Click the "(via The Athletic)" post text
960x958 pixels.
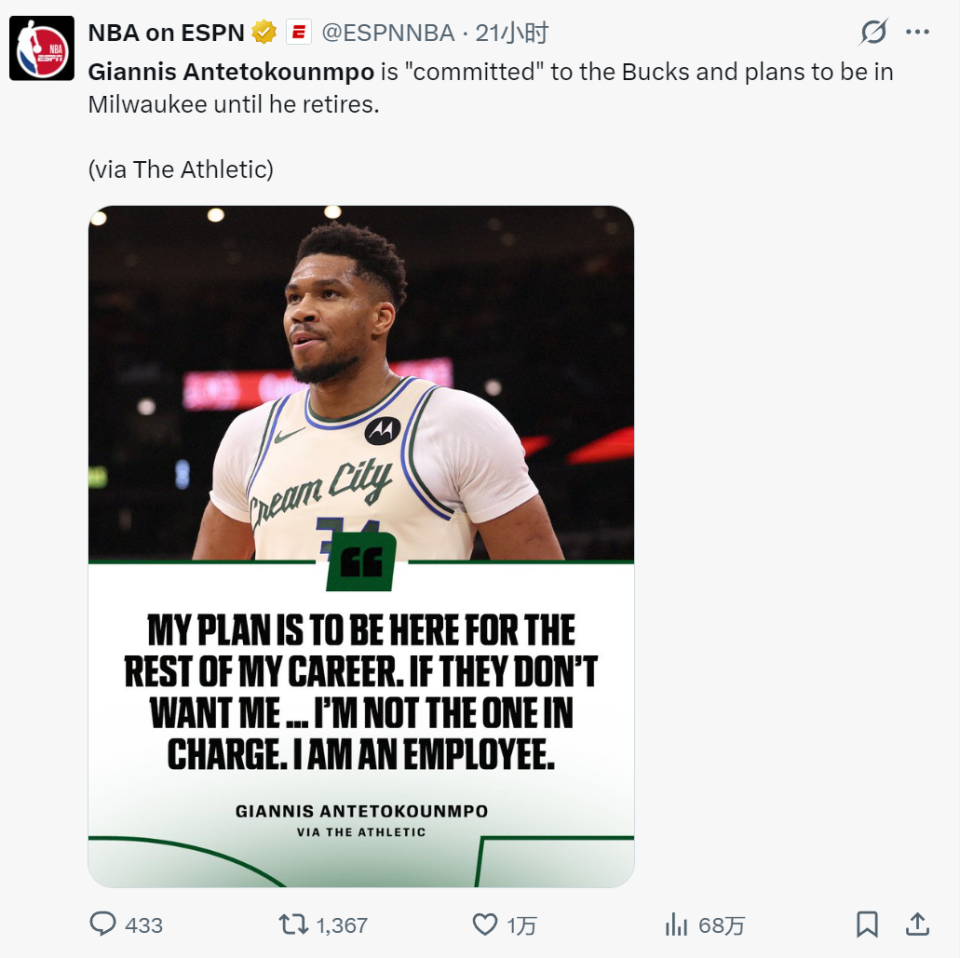tap(180, 169)
